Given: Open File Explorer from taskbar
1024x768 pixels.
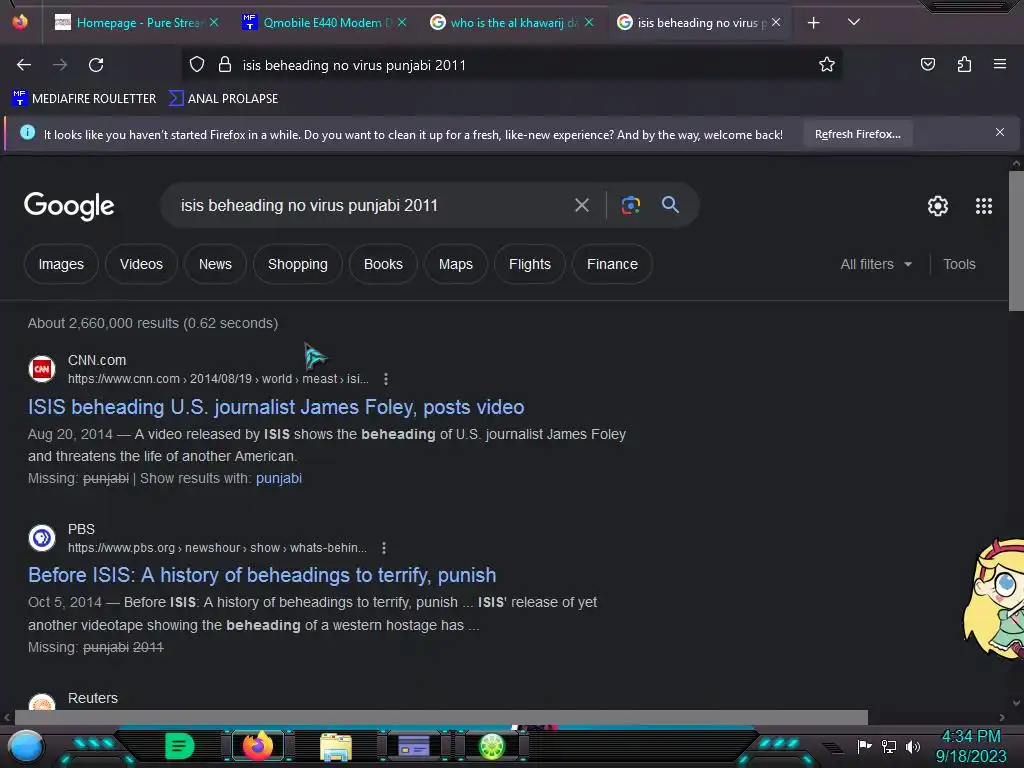Looking at the screenshot, I should (x=336, y=746).
